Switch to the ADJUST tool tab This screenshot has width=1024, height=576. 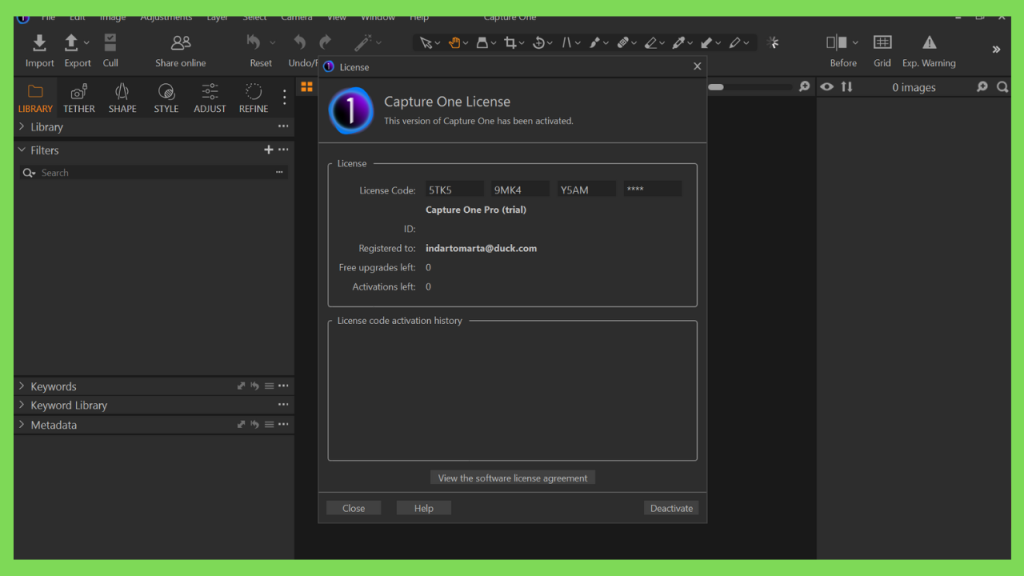[x=210, y=98]
